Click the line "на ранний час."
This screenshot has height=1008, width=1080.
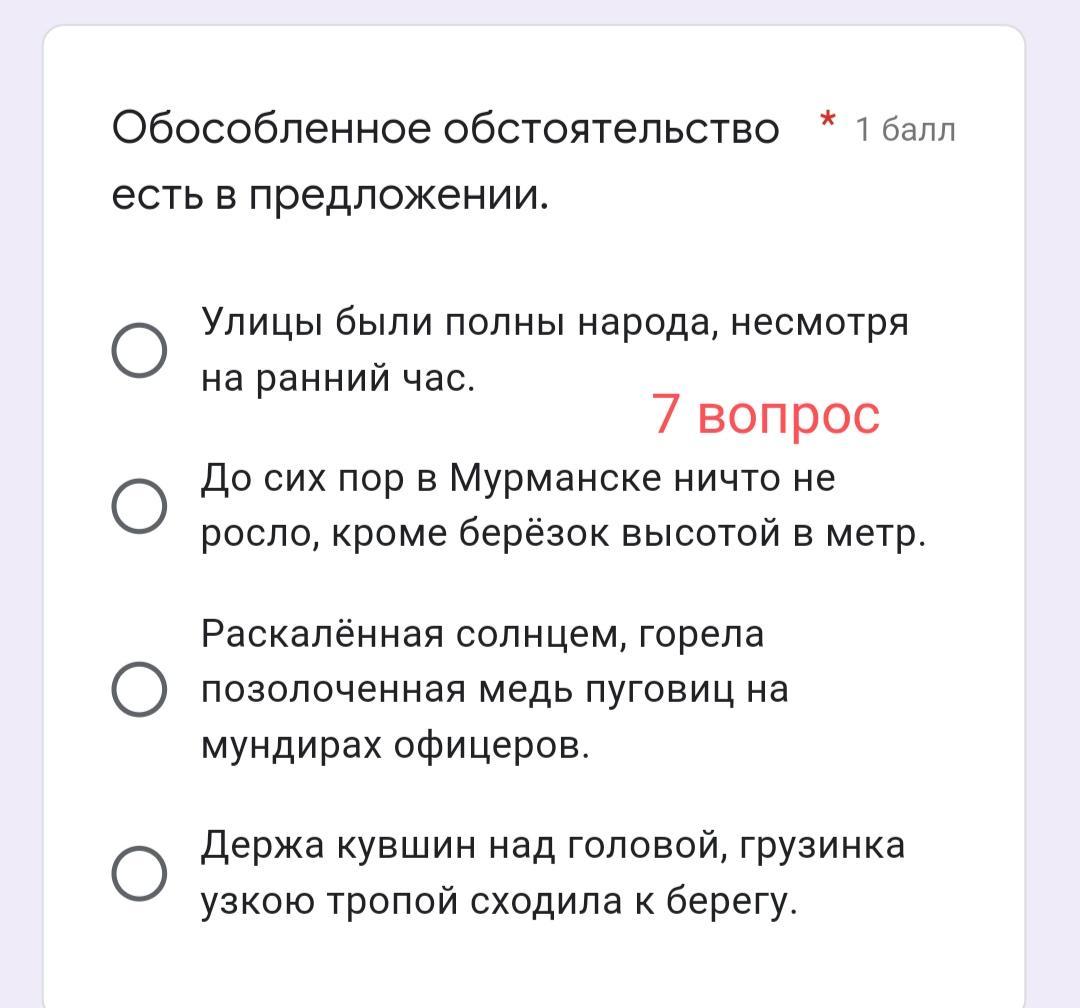[x=338, y=378]
